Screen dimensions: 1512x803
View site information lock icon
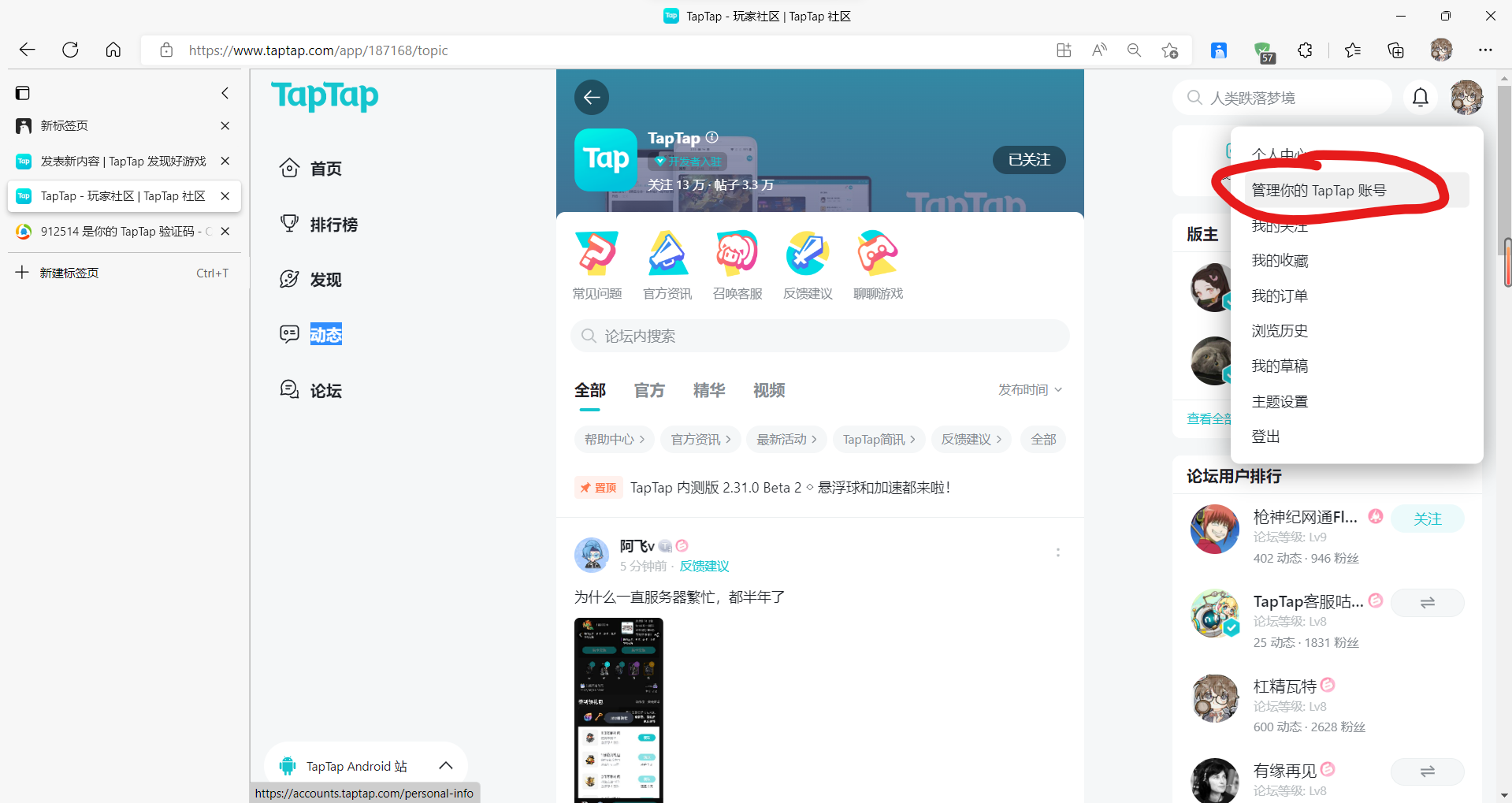(166, 50)
